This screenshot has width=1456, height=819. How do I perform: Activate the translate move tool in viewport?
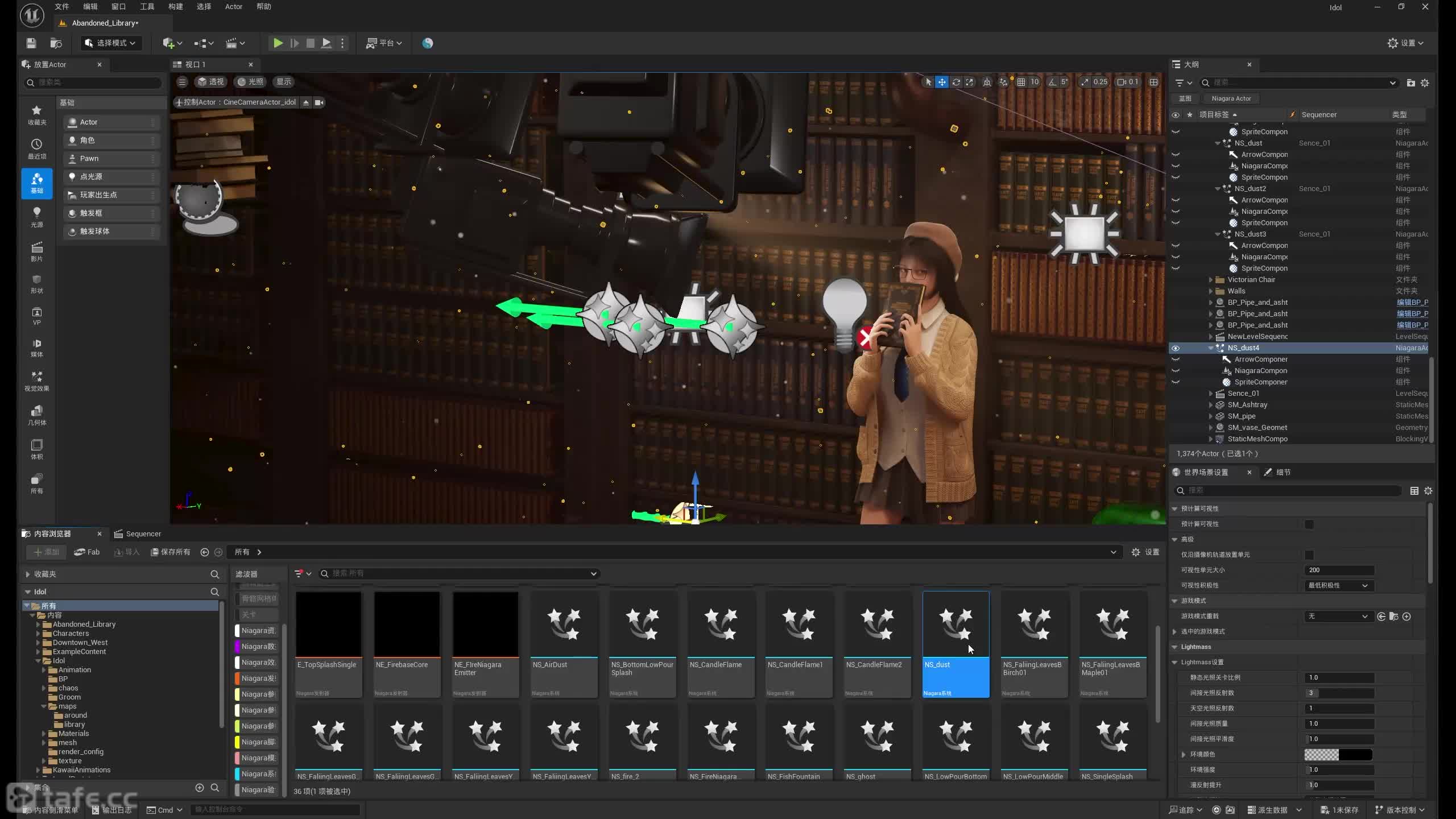pos(942,82)
